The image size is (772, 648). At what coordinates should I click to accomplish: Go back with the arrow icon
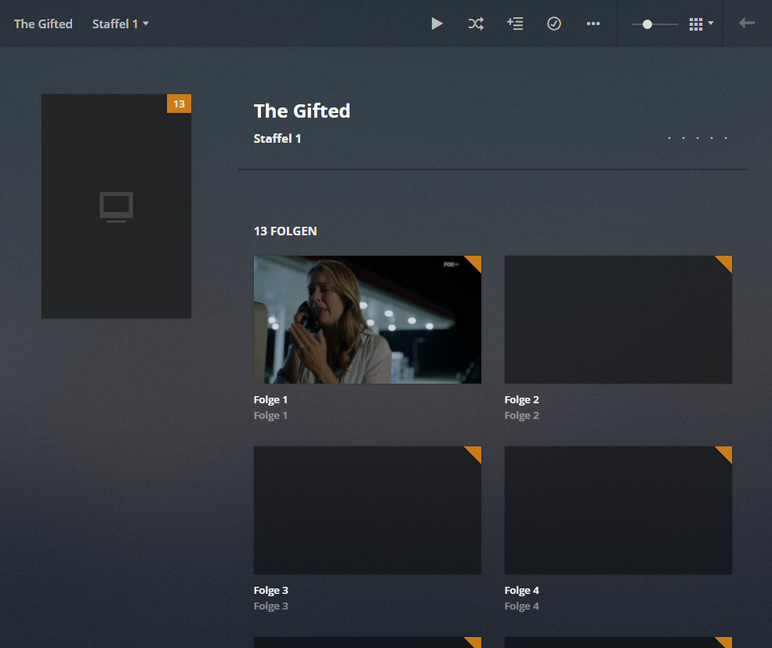pos(747,23)
